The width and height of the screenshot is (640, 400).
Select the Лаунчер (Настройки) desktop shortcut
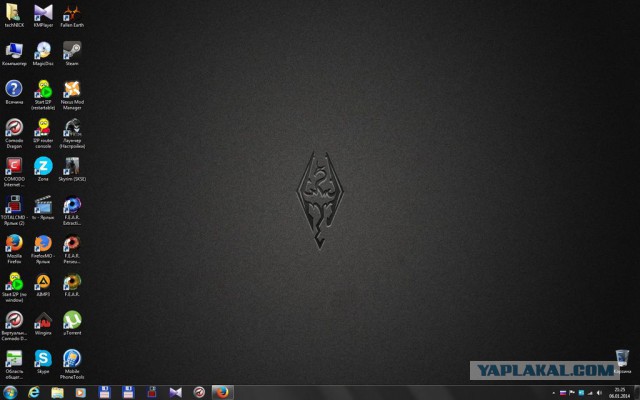click(x=72, y=133)
